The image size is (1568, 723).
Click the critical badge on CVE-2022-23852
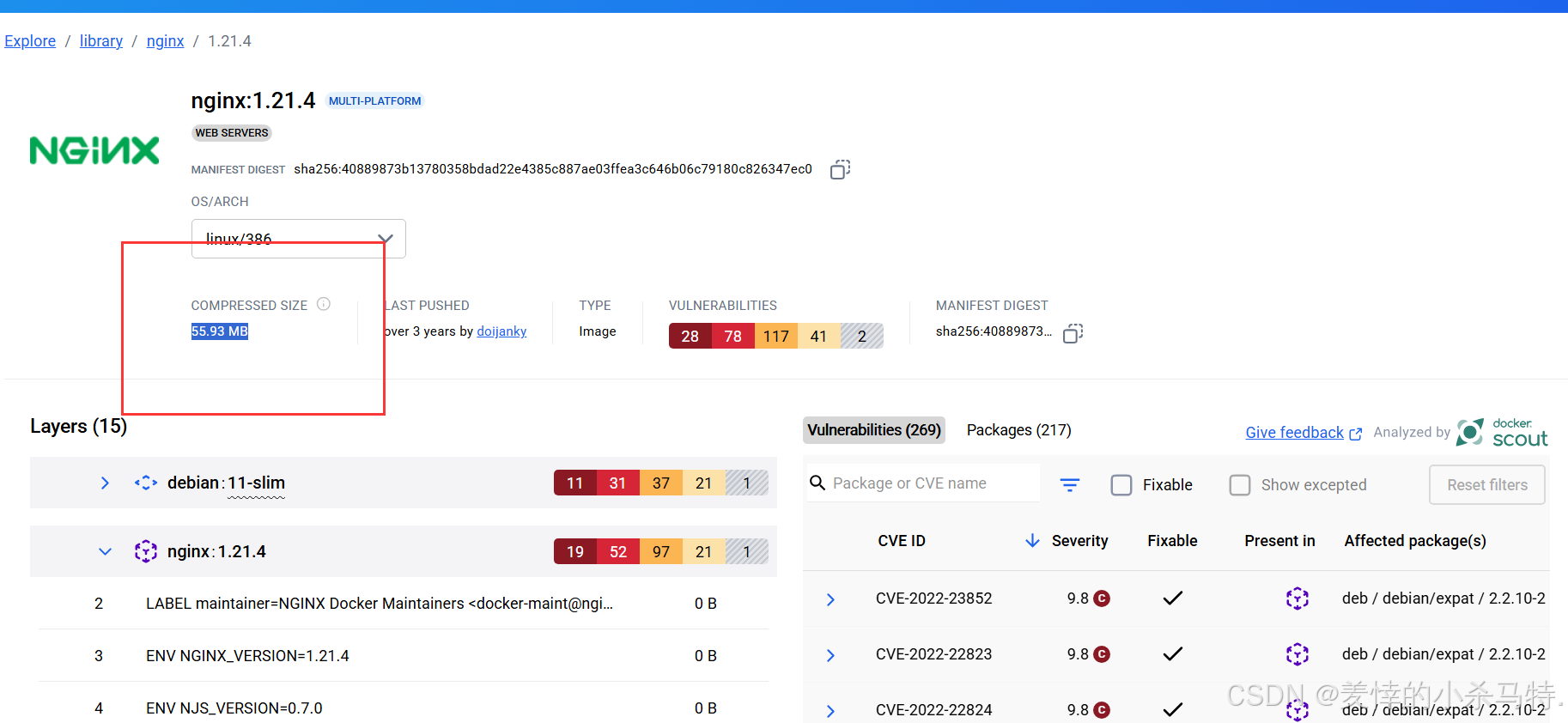(1102, 598)
